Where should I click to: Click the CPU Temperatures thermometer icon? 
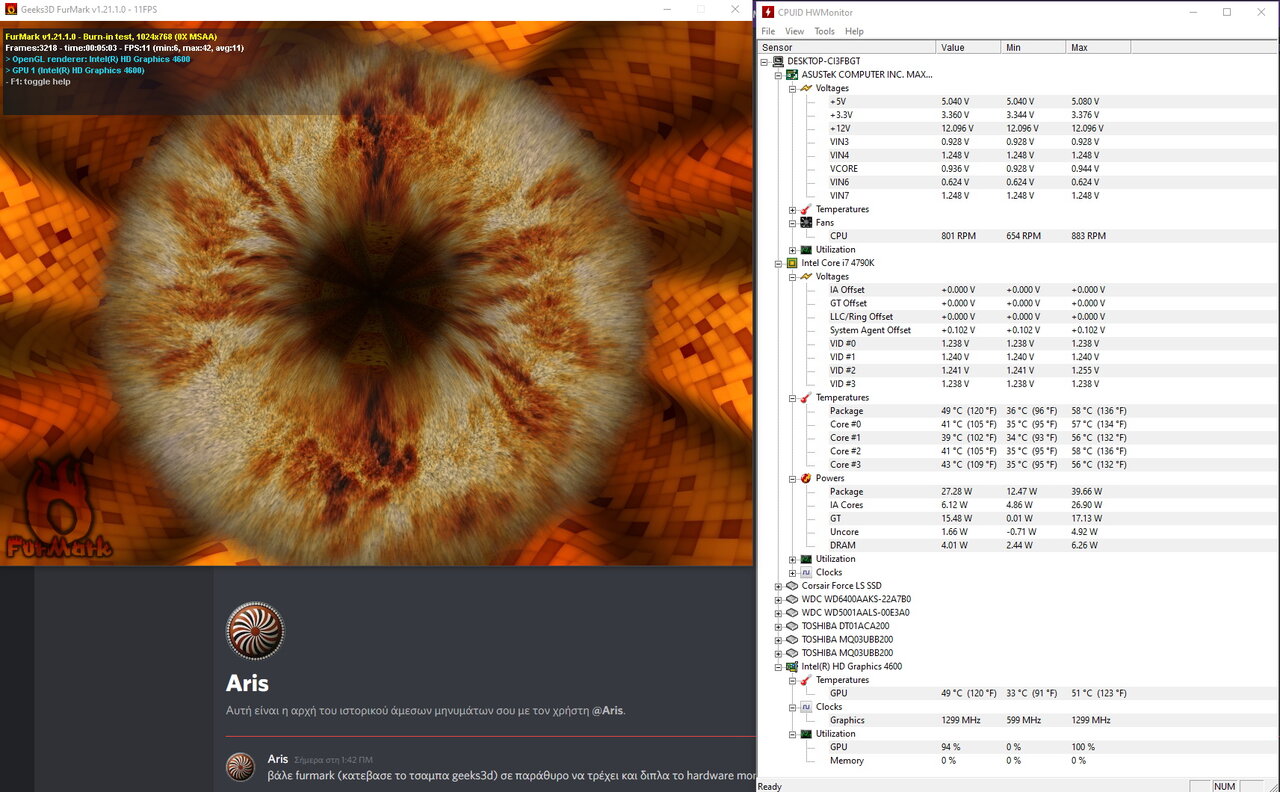pos(806,398)
